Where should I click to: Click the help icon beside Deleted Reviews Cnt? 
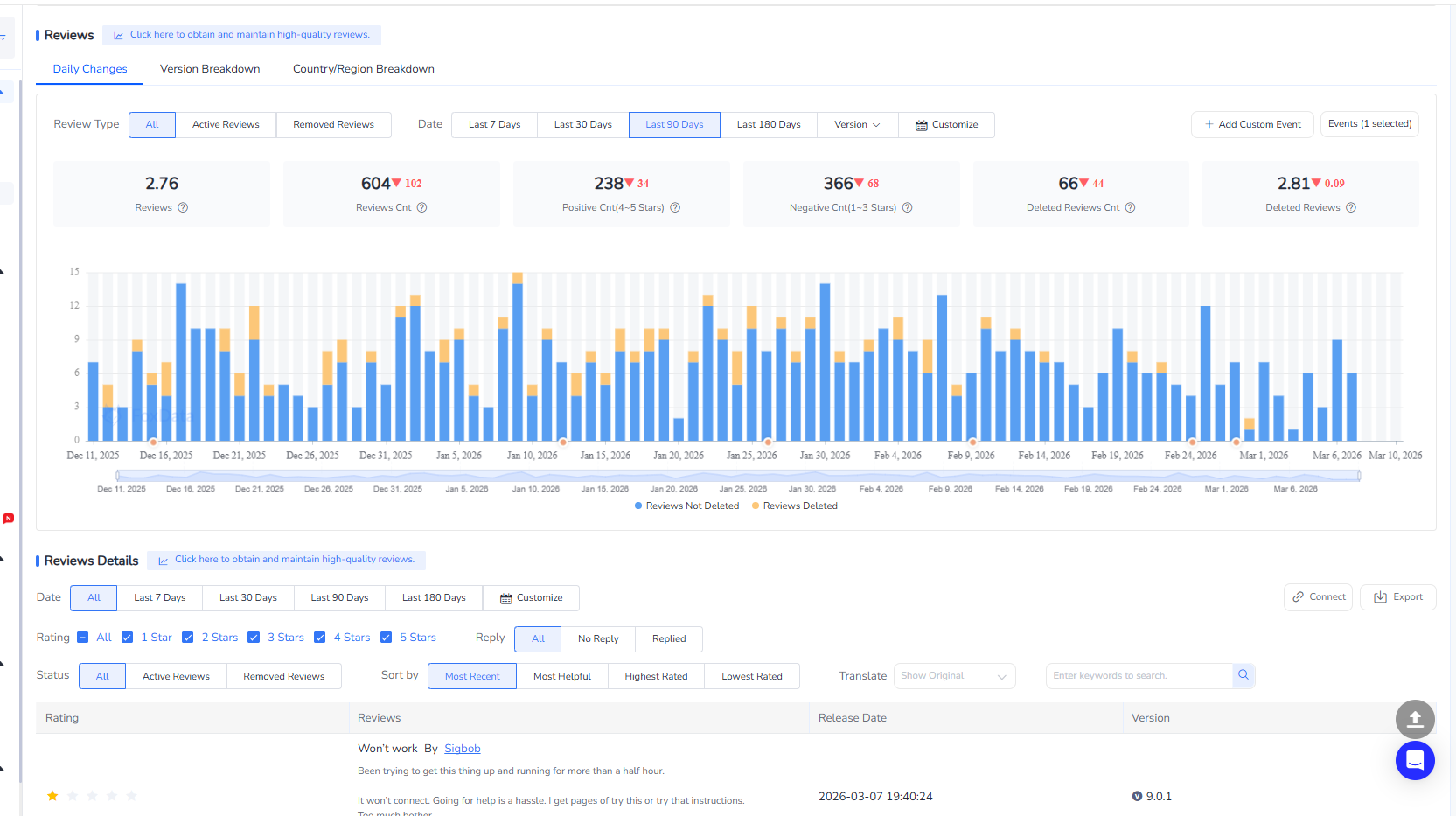pyautogui.click(x=1130, y=208)
